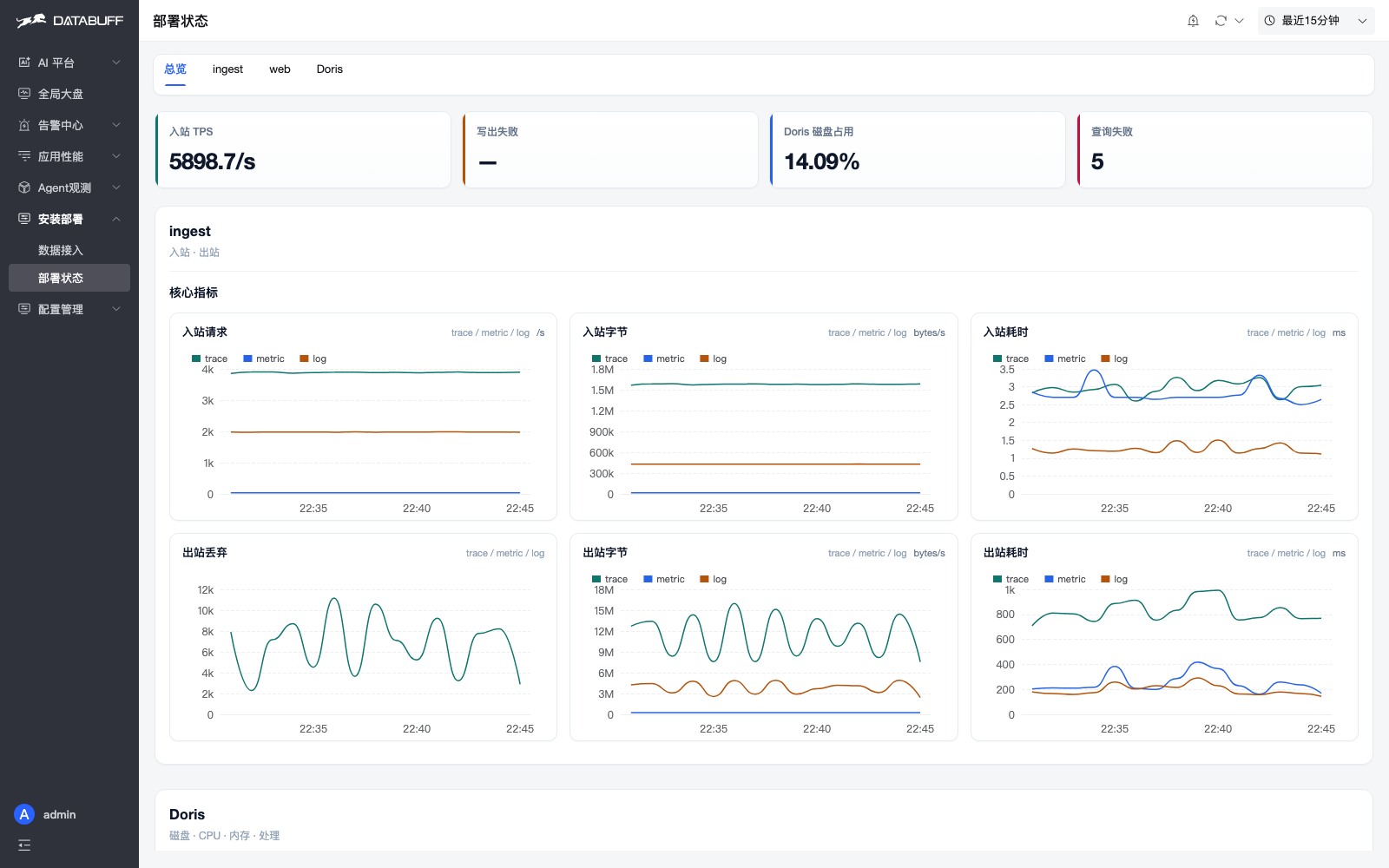Image resolution: width=1389 pixels, height=868 pixels.
Task: Click the 安装部署 sidebar icon
Action: pyautogui.click(x=24, y=219)
